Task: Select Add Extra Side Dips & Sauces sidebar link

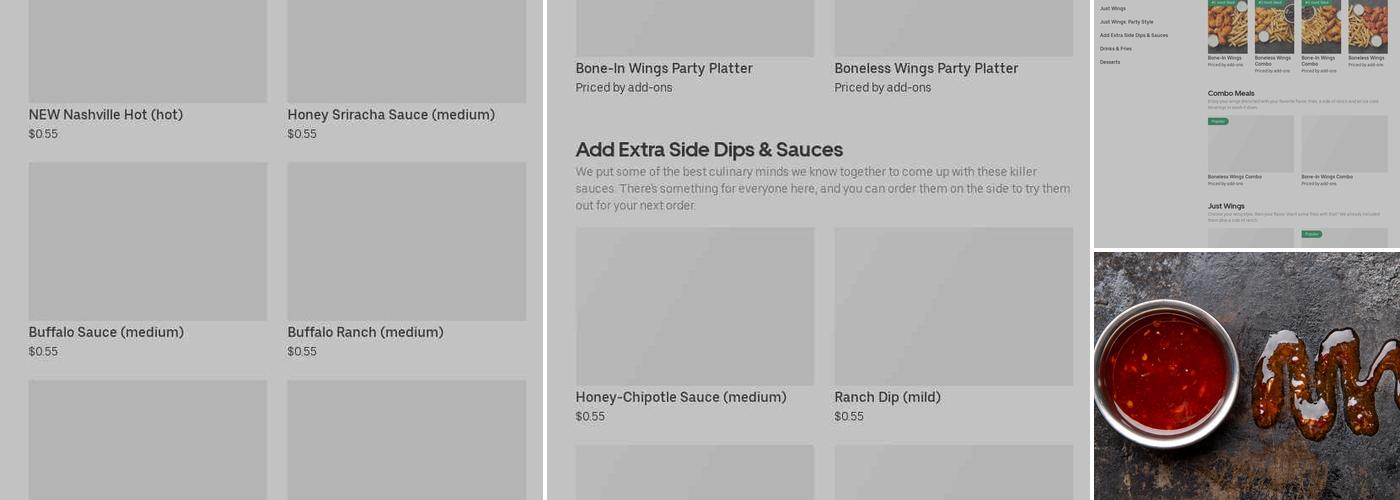Action: [x=1133, y=35]
